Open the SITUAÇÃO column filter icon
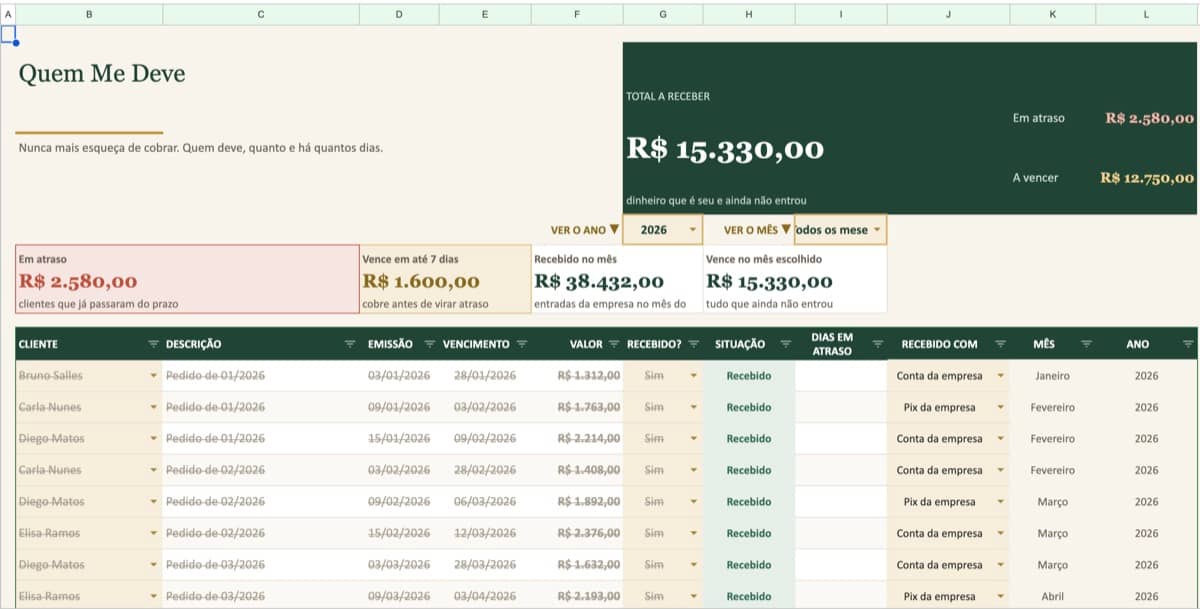Viewport: 1200px width, 609px height. pos(785,344)
